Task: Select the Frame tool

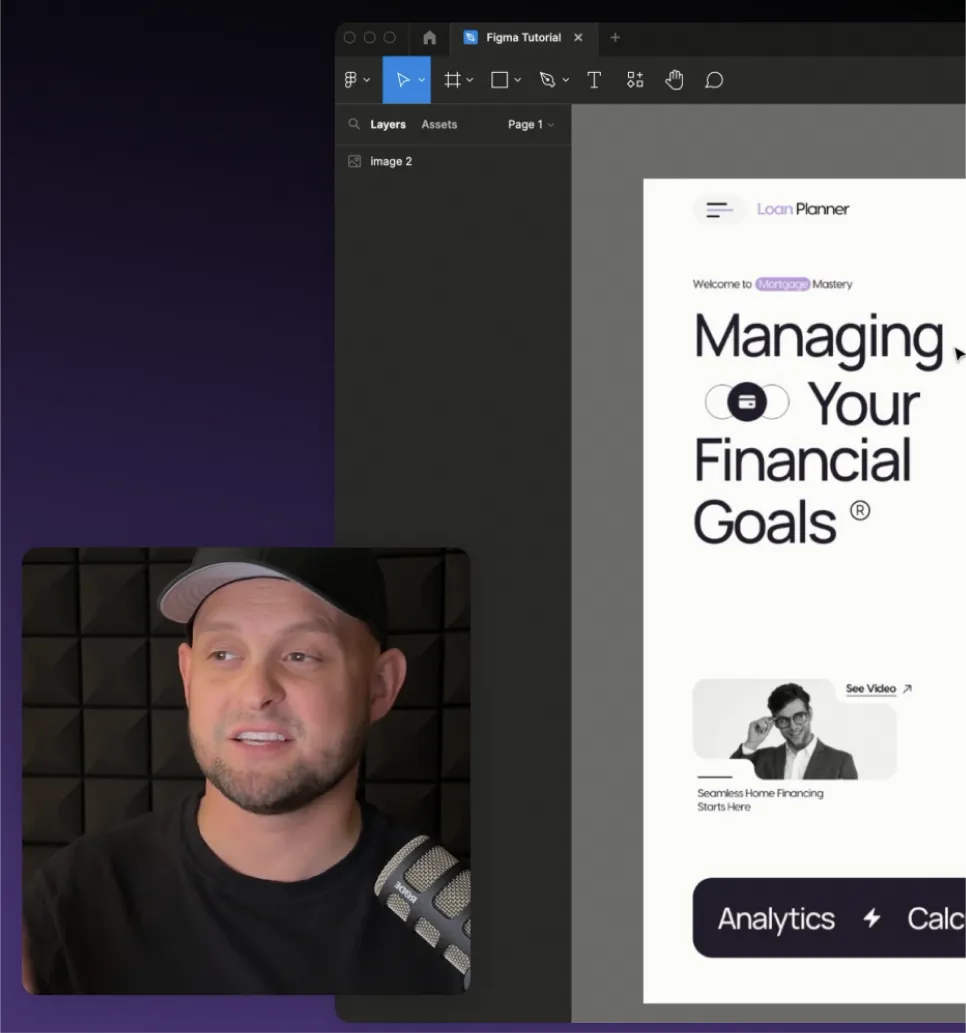Action: click(451, 80)
